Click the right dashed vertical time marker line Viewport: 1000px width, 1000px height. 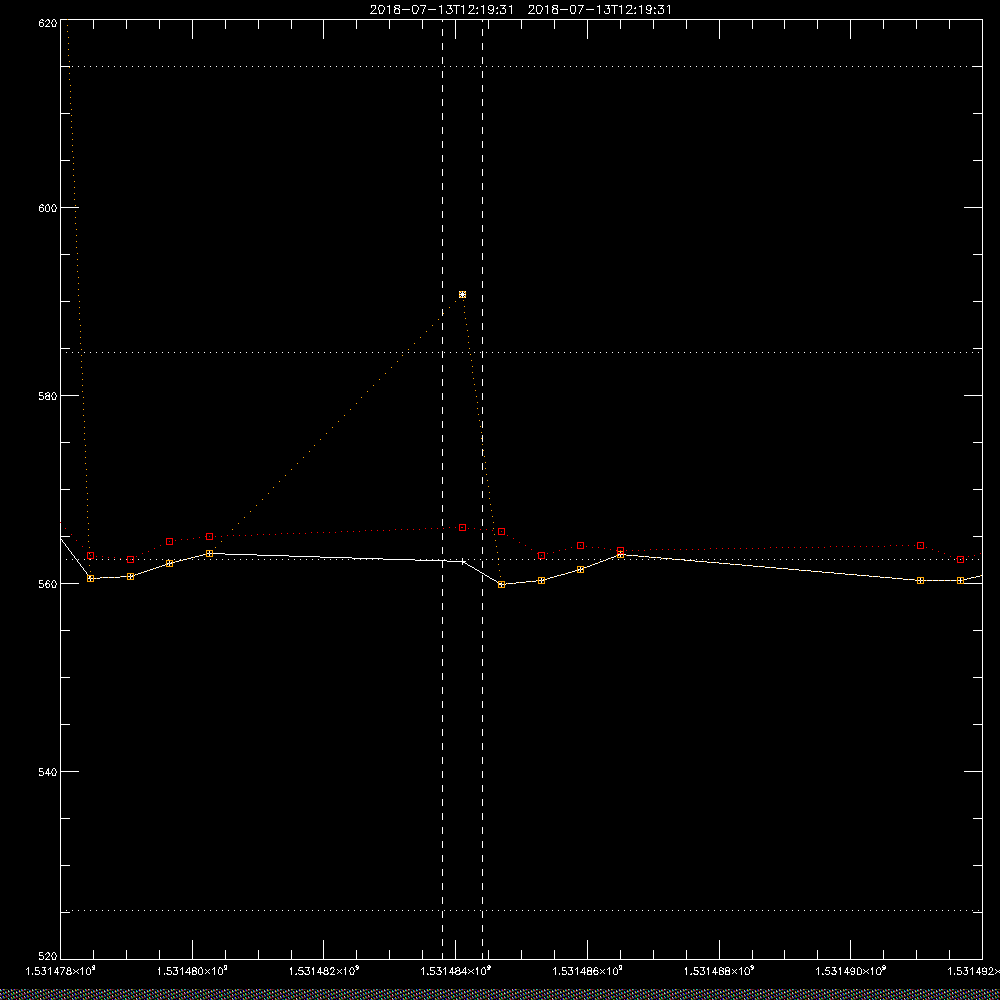tap(482, 489)
